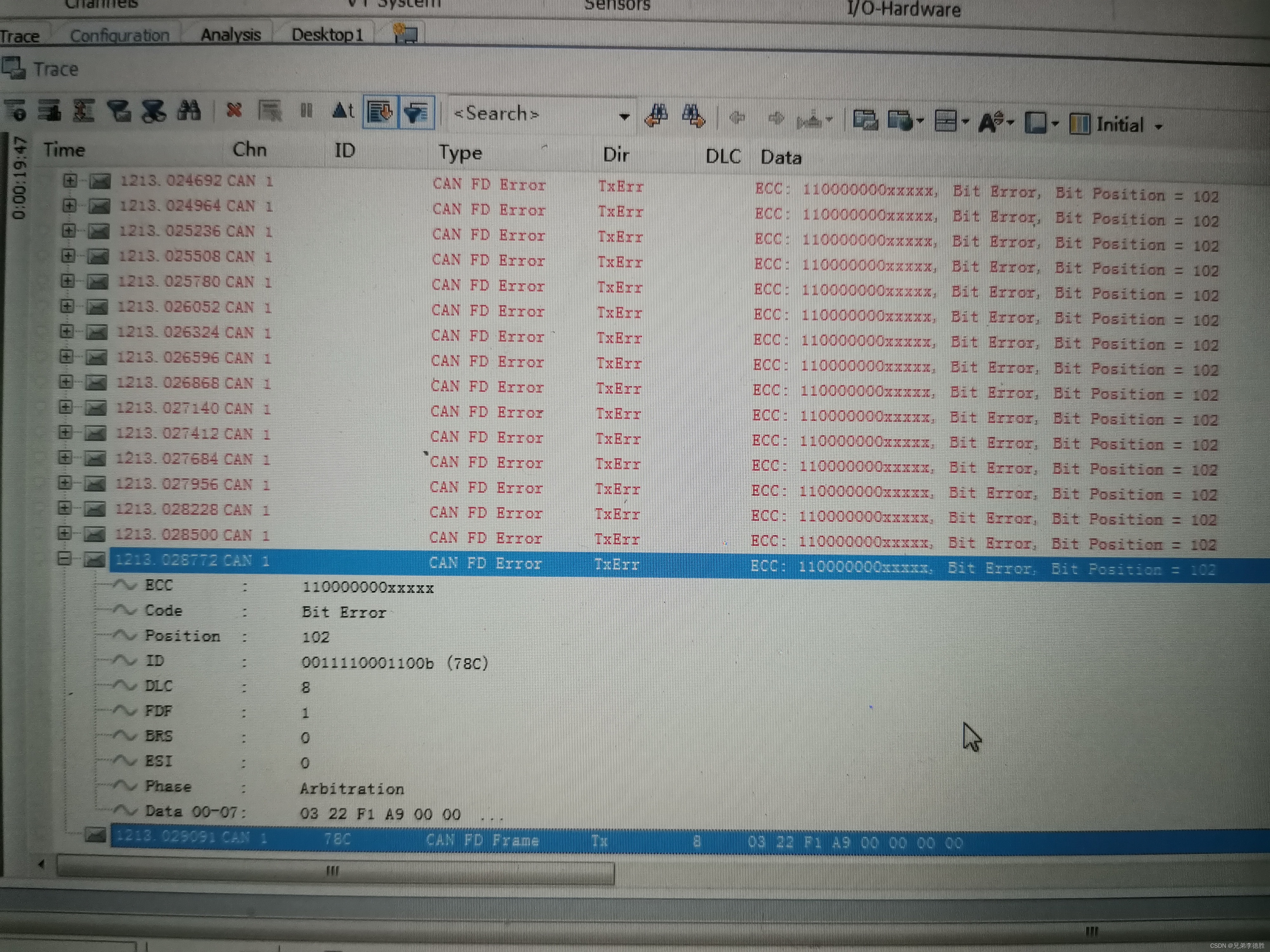Screen dimensions: 1270x952
Task: Open the Search dropdown arrow
Action: 624,117
